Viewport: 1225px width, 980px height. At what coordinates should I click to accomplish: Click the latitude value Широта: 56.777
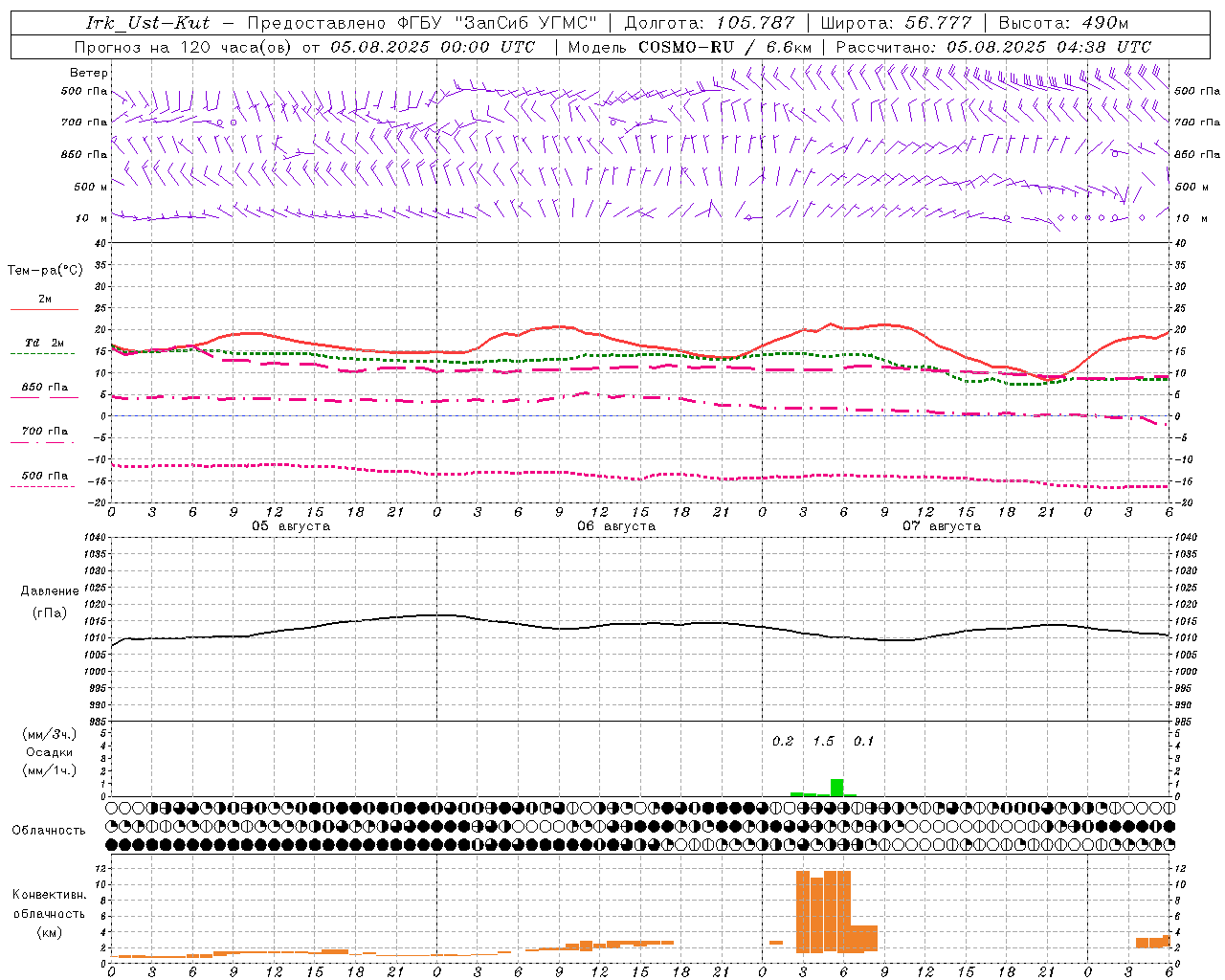pyautogui.click(x=896, y=23)
